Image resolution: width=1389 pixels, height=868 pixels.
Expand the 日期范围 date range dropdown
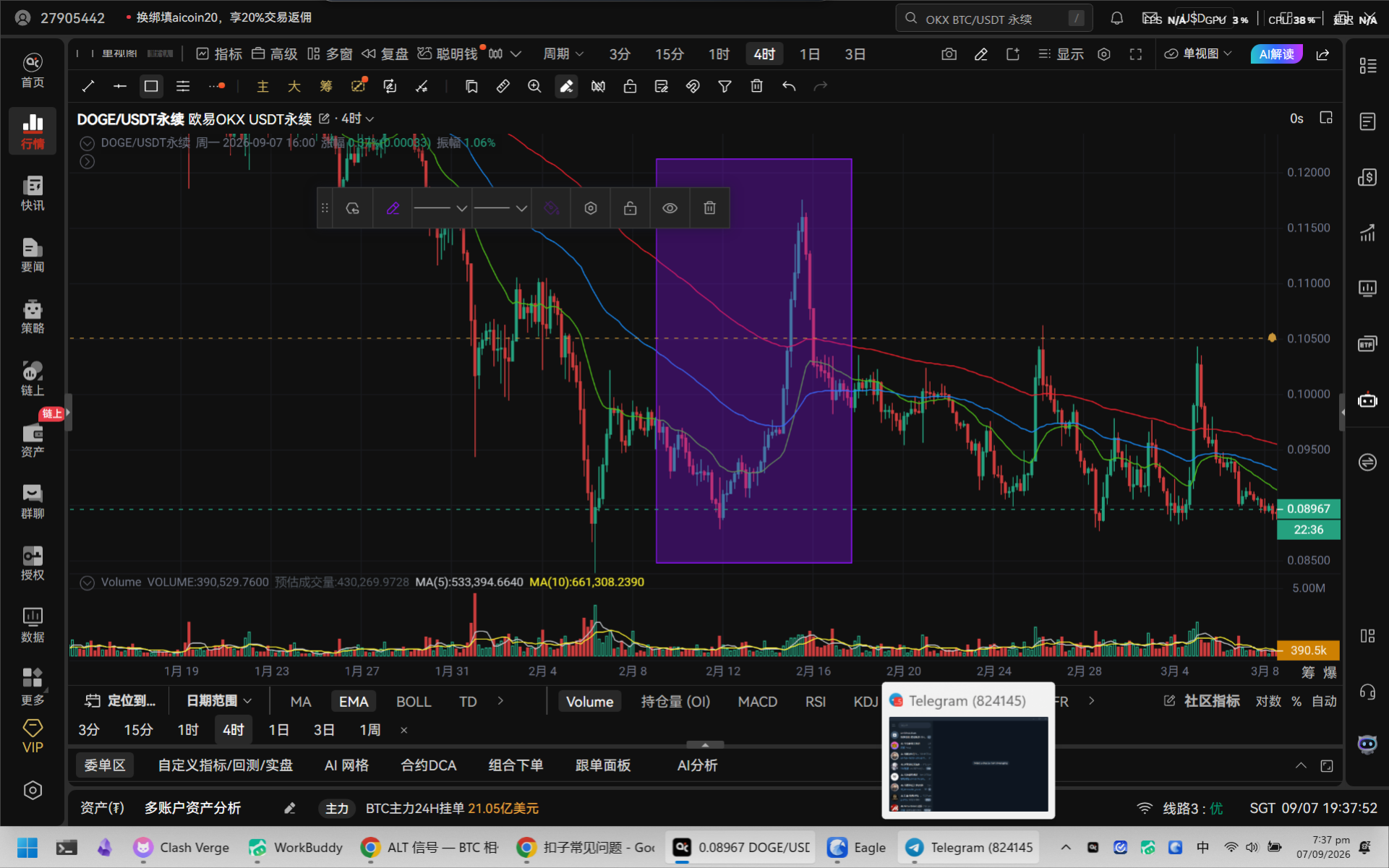point(219,701)
